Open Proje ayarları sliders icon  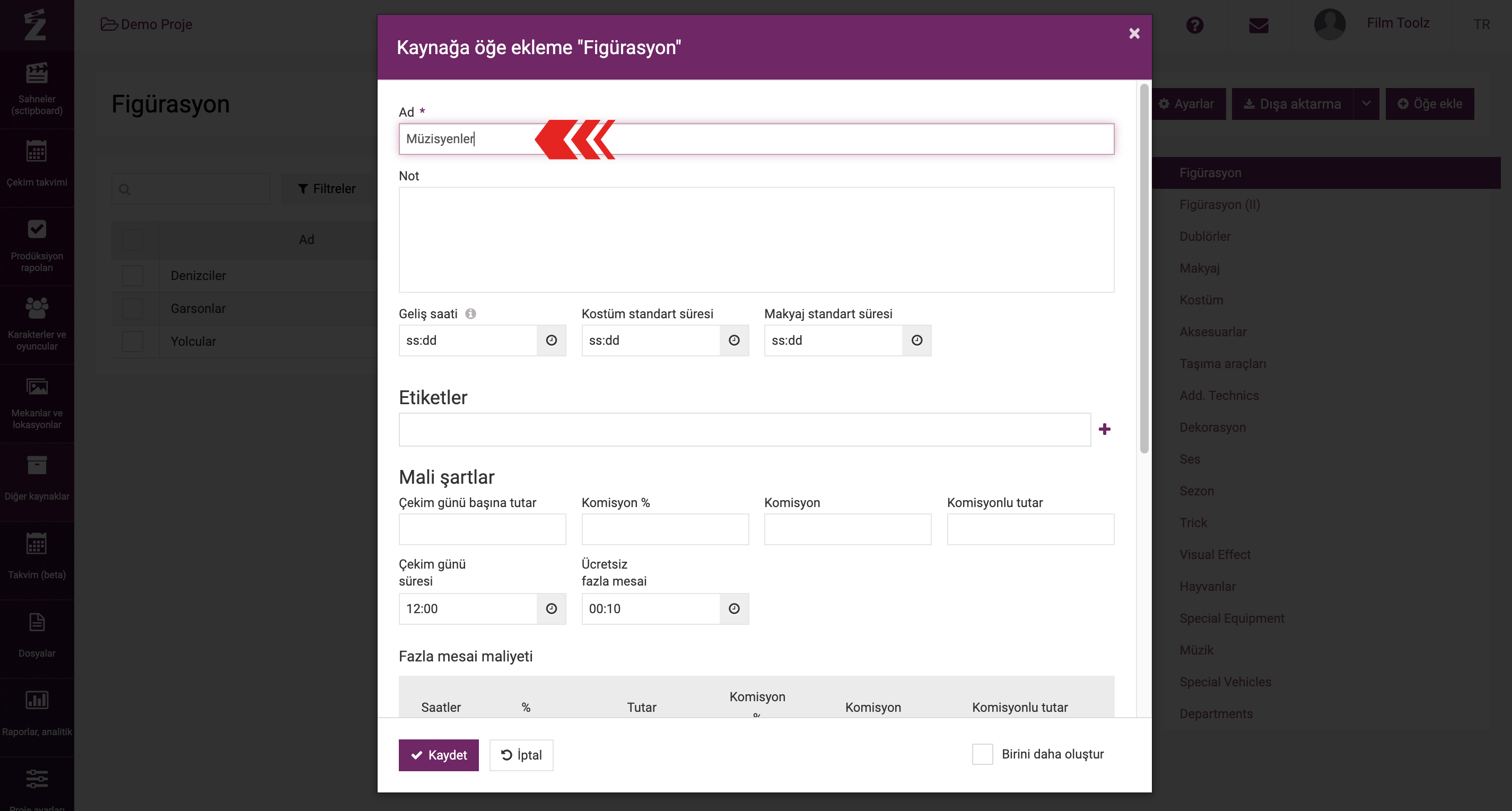click(x=37, y=779)
